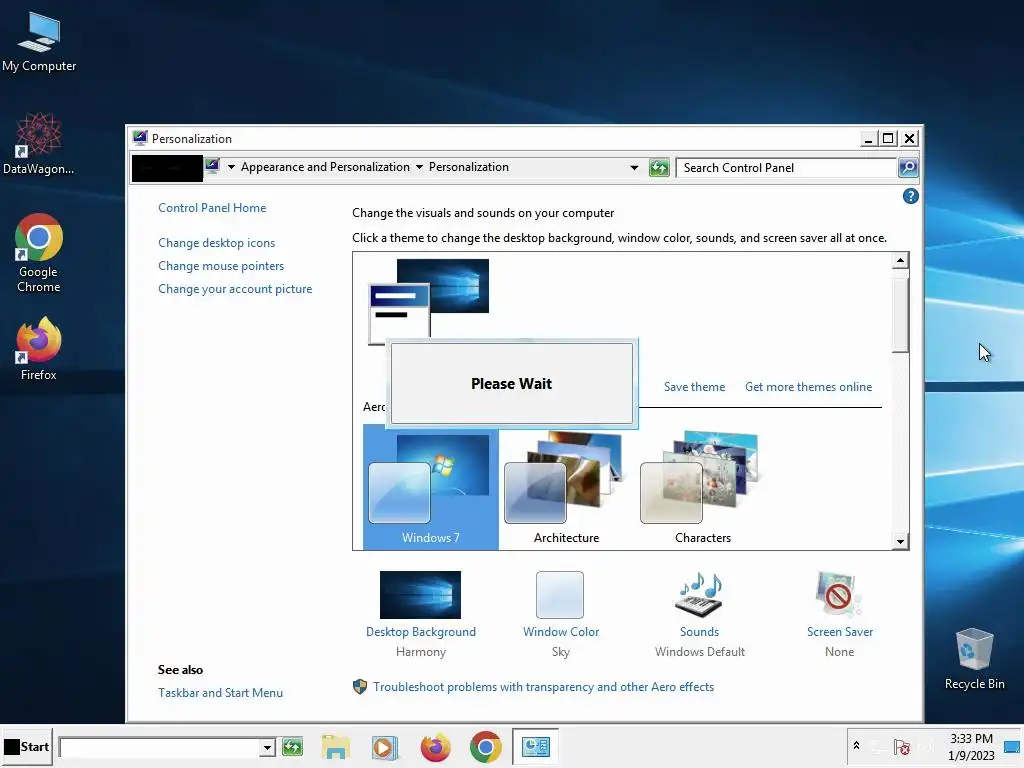Image resolution: width=1024 pixels, height=768 pixels.
Task: Open My Computer desktop icon
Action: 39,42
